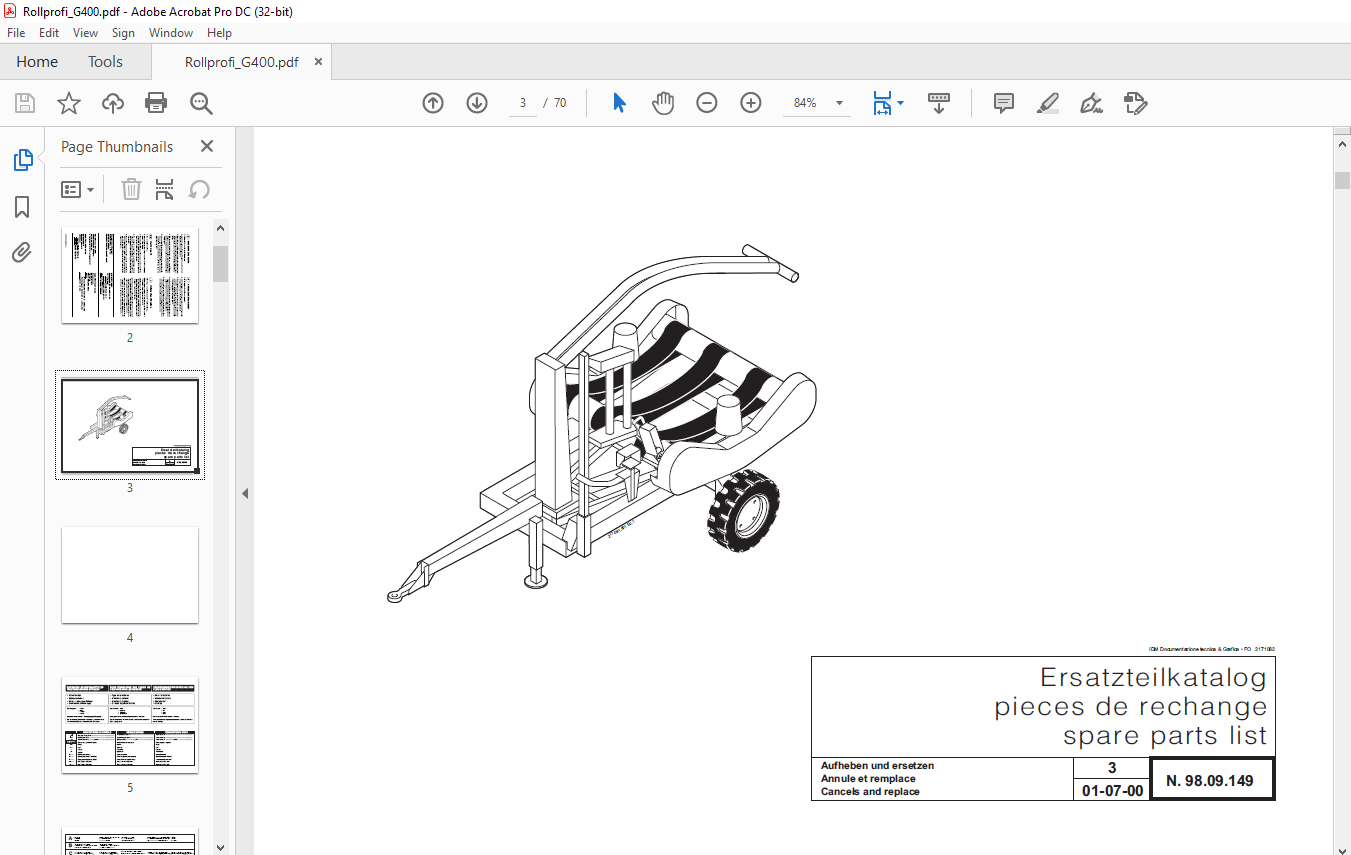The image size is (1351, 855).
Task: Click 'spare parts list' text
Action: [x=1165, y=736]
